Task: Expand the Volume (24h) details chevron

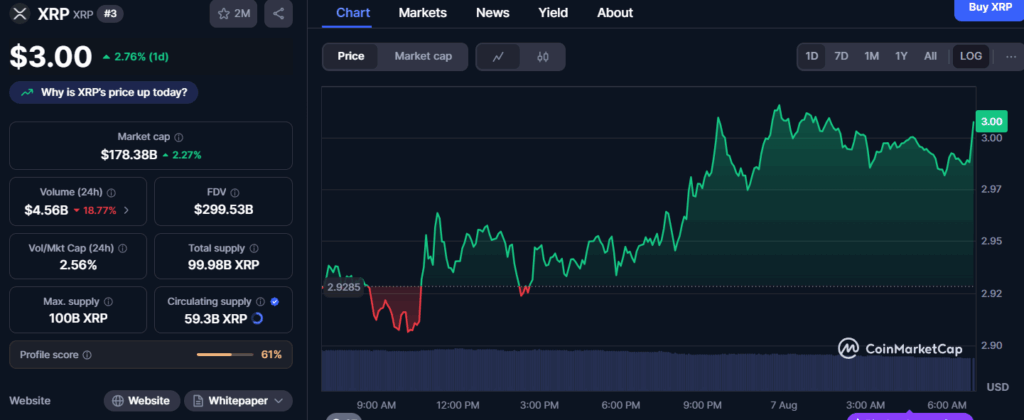Action: pos(126,210)
